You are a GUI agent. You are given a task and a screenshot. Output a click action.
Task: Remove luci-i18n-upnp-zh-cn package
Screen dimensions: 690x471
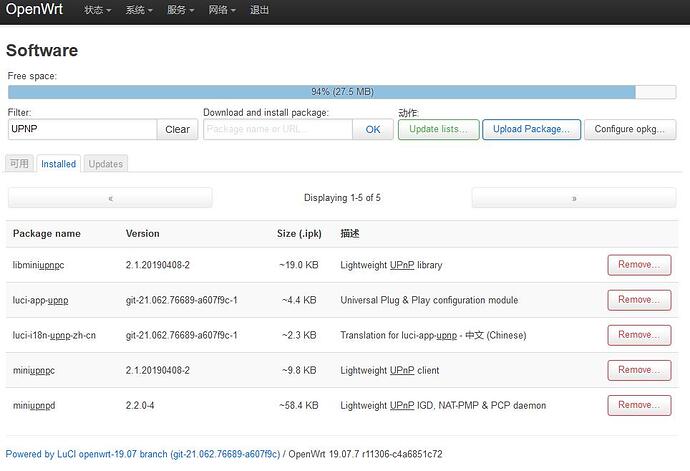tap(639, 335)
